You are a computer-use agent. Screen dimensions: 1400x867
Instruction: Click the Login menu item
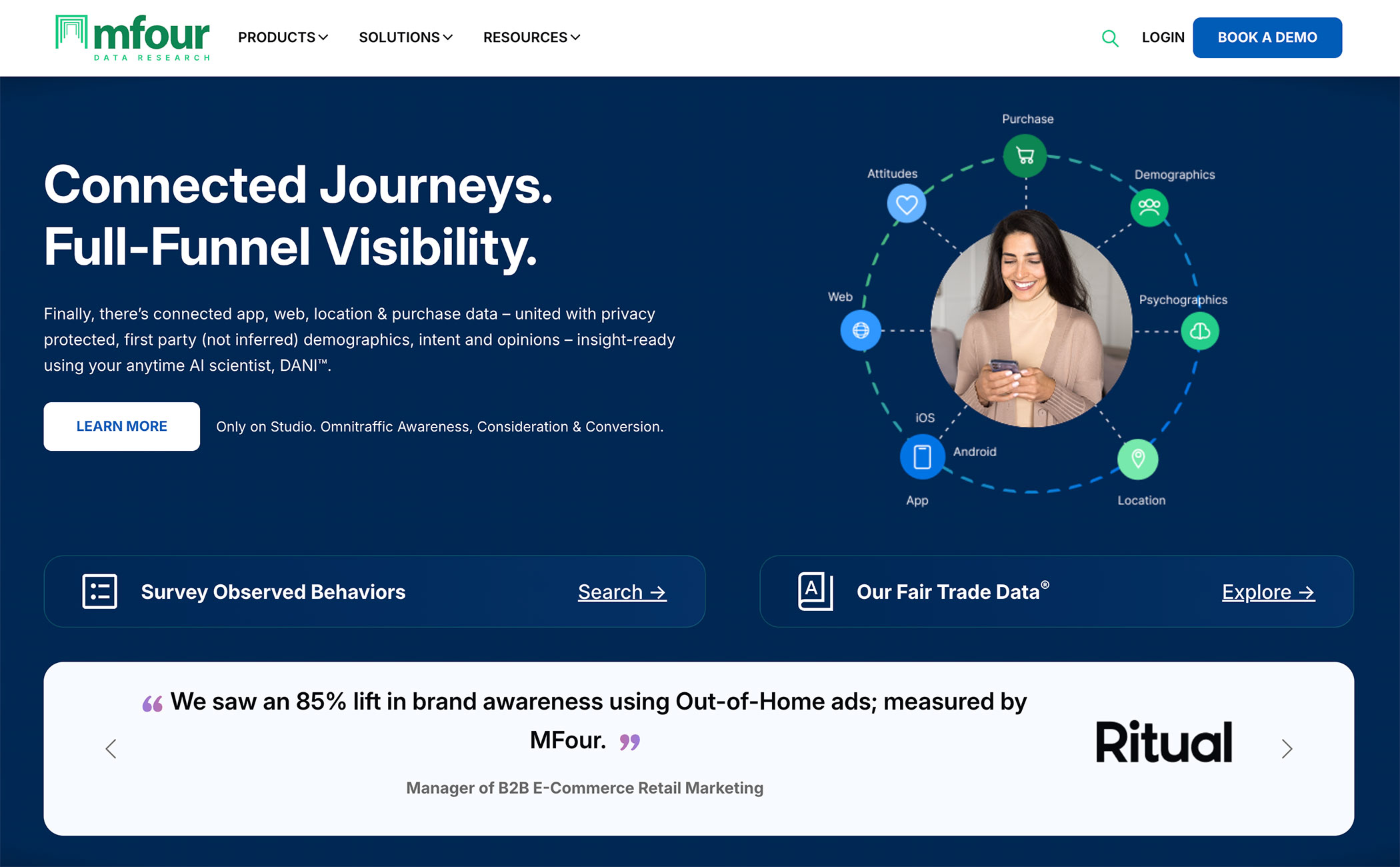(1163, 37)
